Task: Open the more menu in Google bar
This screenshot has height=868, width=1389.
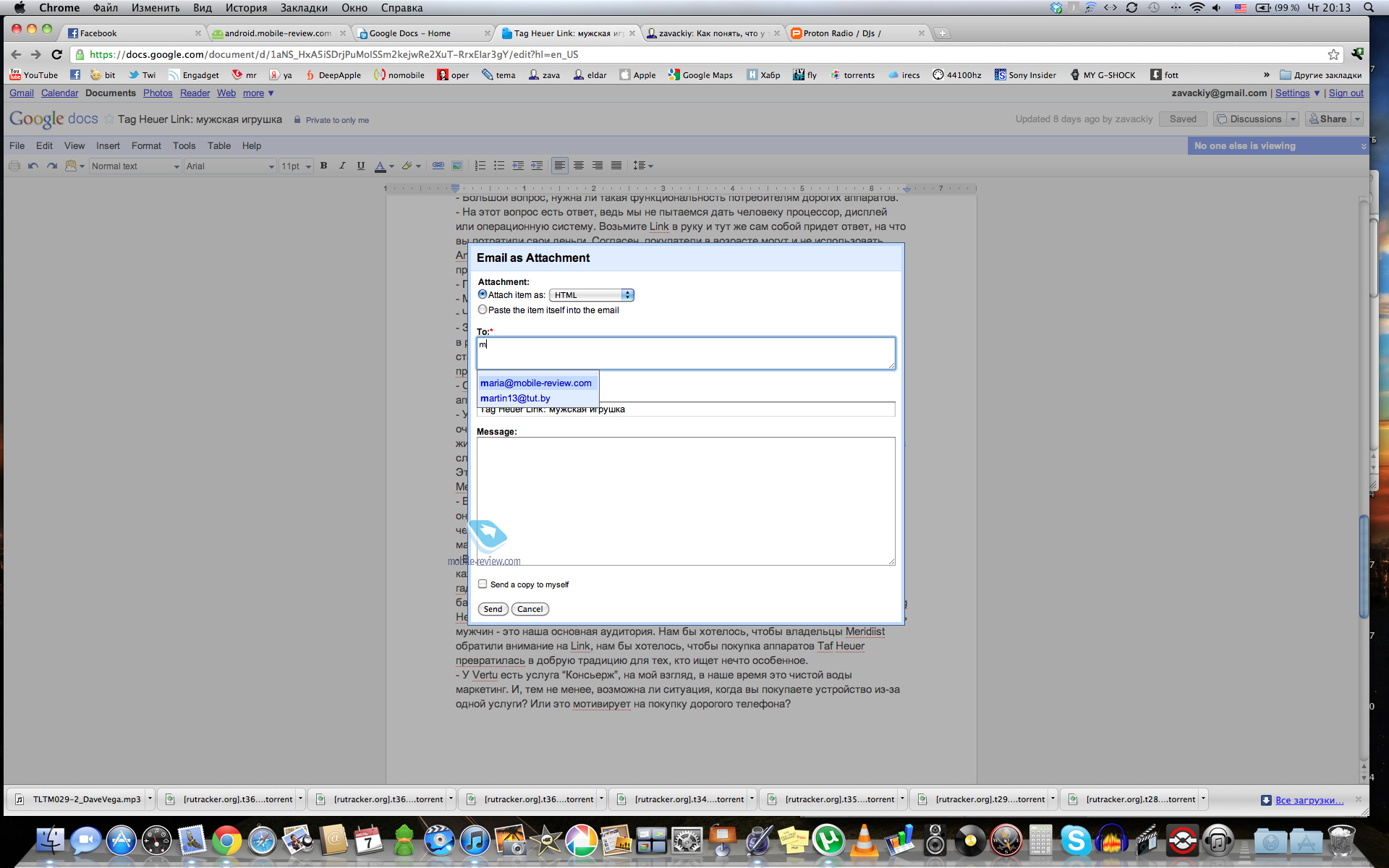Action: point(258,93)
